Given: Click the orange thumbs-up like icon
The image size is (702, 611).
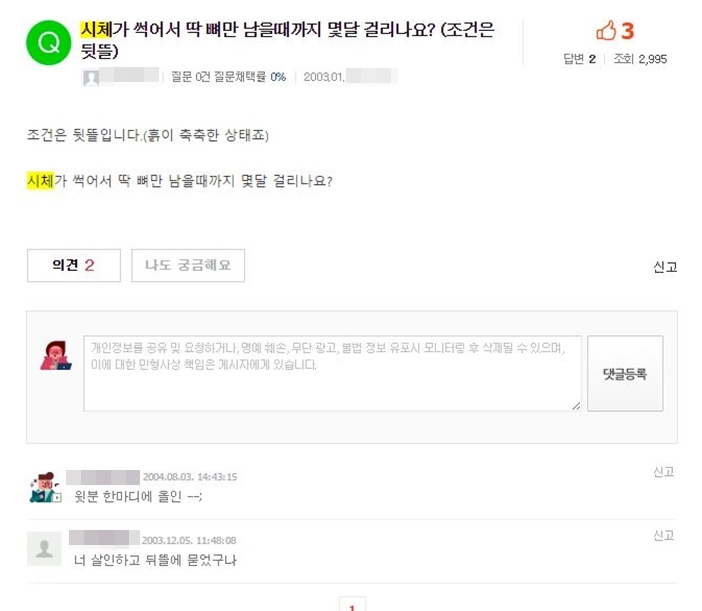Looking at the screenshot, I should pyautogui.click(x=606, y=30).
